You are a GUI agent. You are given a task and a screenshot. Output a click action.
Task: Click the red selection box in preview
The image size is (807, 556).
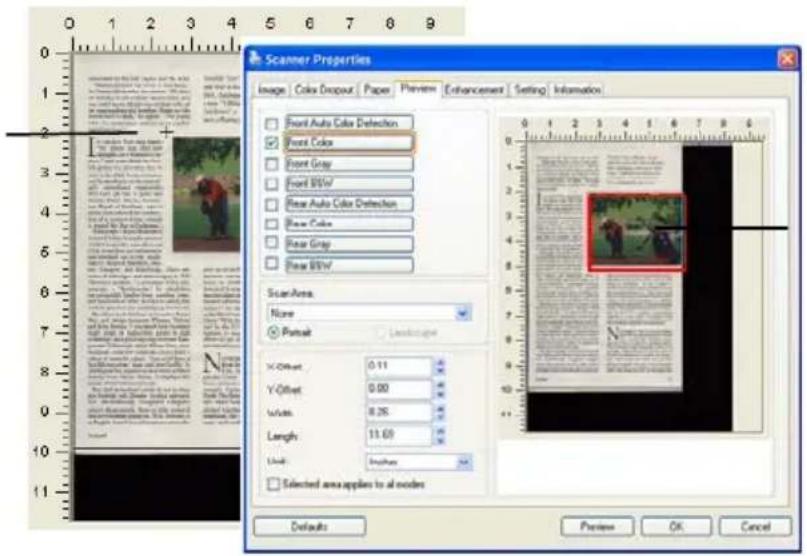click(636, 232)
